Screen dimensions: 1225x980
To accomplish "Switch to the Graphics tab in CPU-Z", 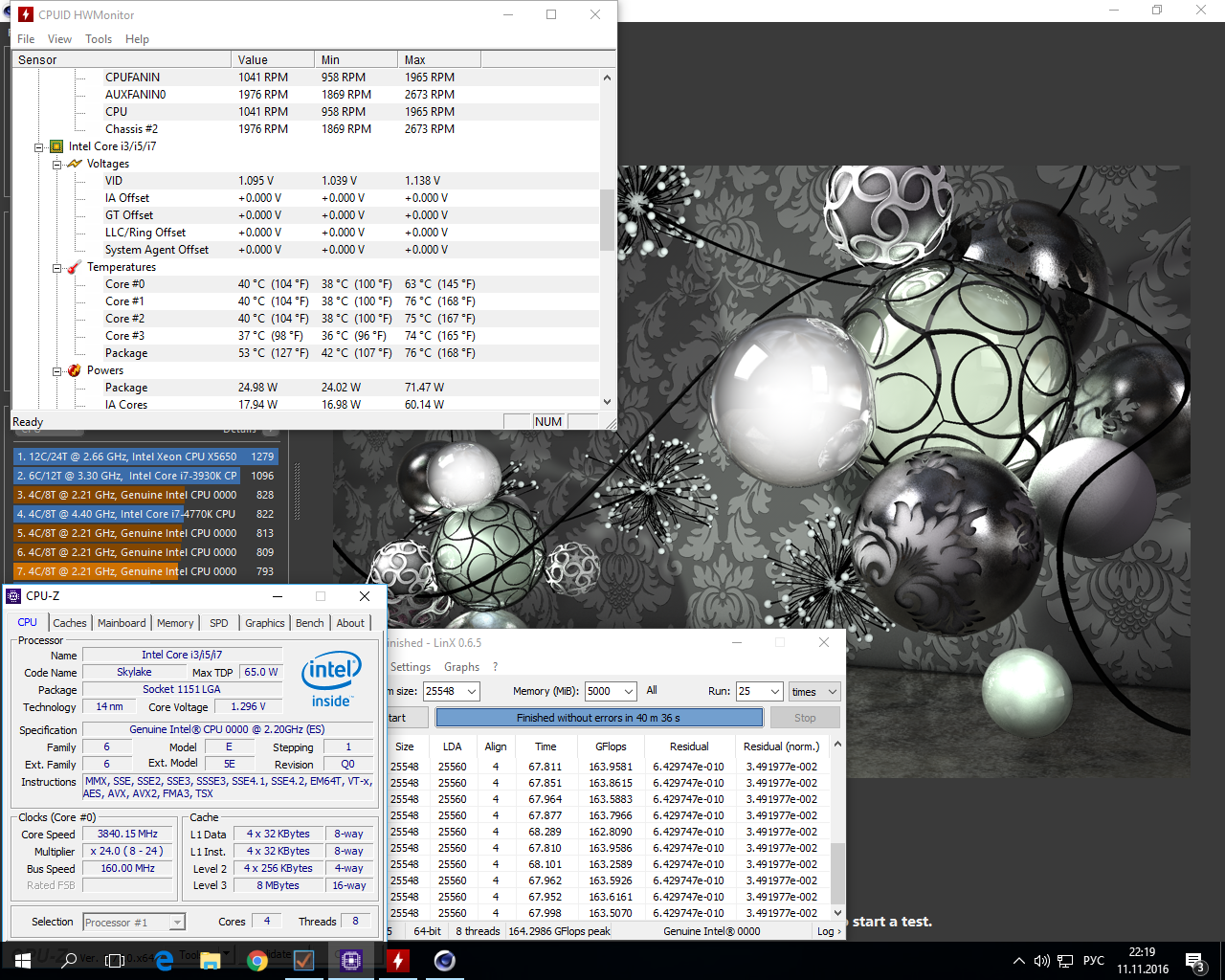I will (x=265, y=623).
